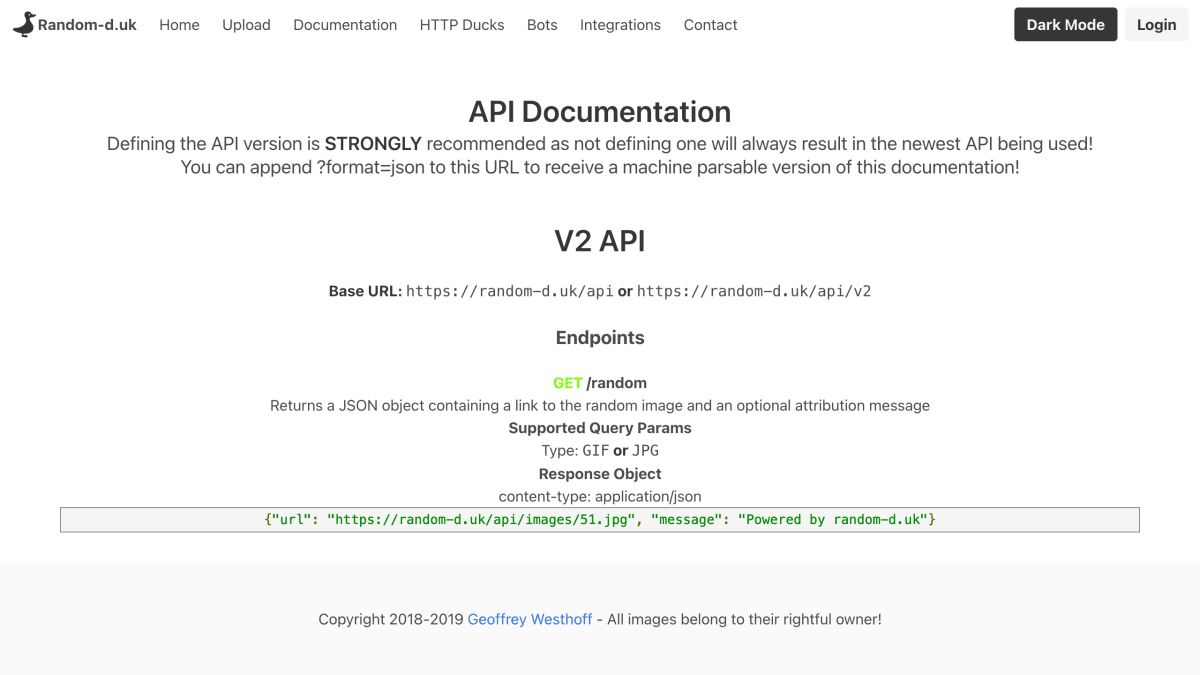The height and width of the screenshot is (675, 1200).
Task: Open the Random-d.uk brand link
Action: (75, 25)
